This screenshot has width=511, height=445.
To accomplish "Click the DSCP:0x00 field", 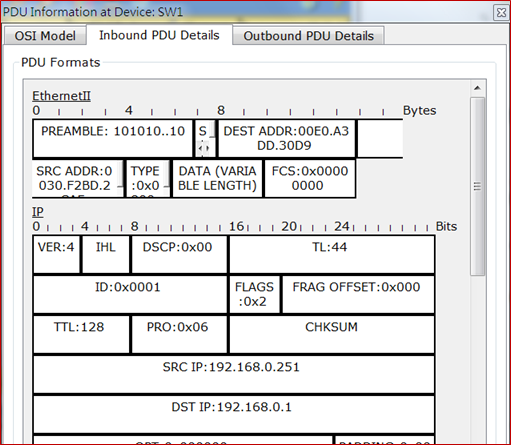I will coord(179,254).
